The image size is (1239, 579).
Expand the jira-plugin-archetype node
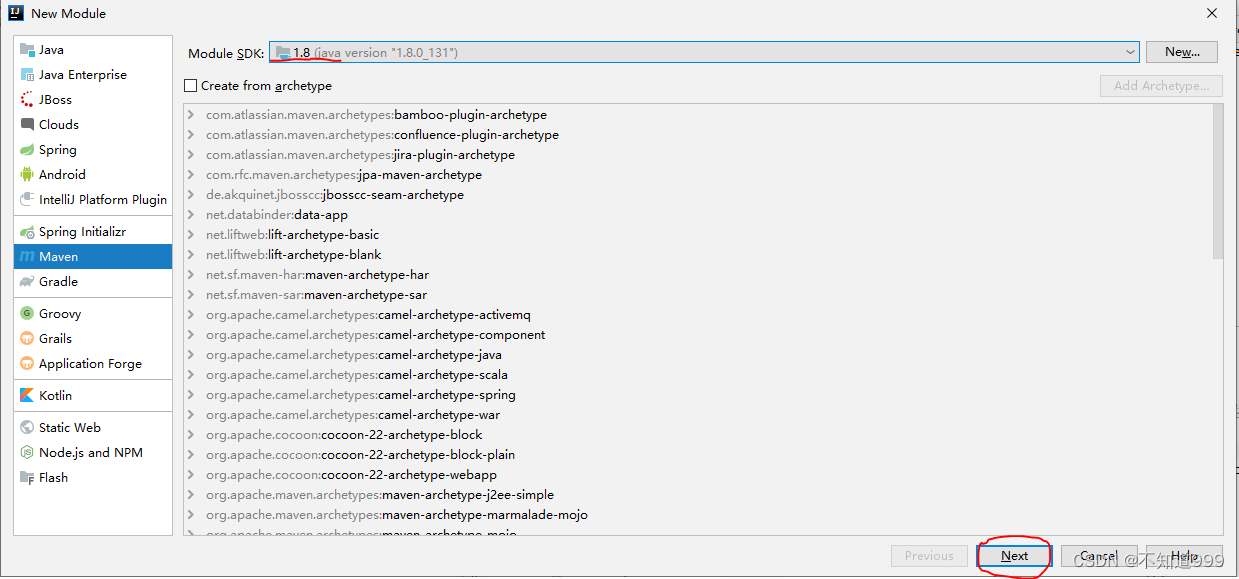coord(191,155)
